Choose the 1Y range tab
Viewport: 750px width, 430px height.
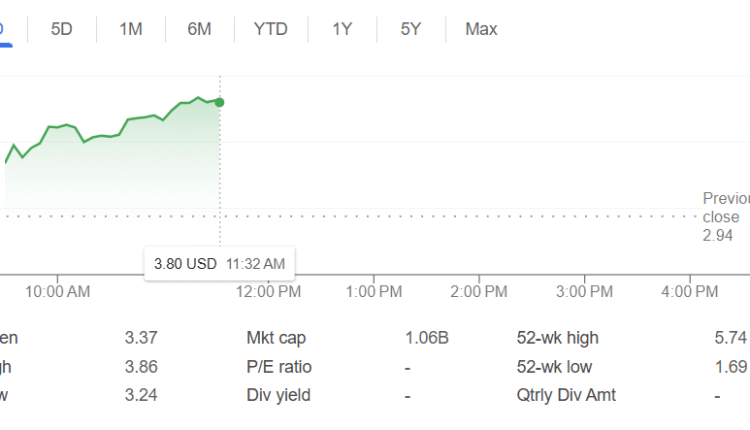(342, 29)
